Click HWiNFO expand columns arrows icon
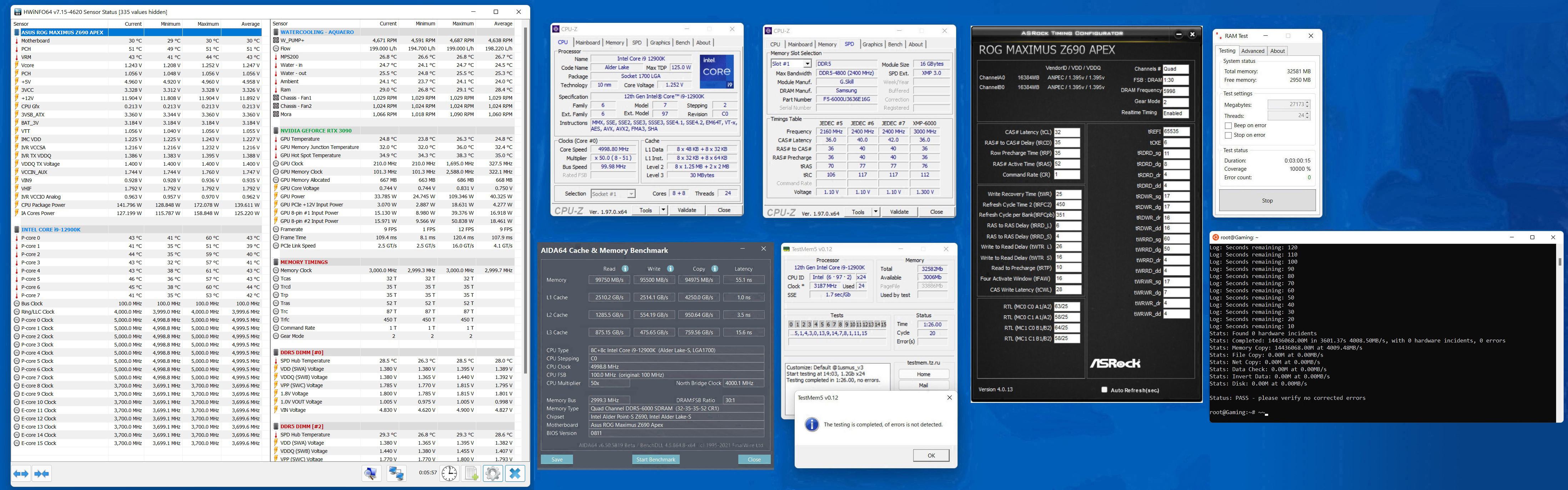Viewport: 1568px width, 490px height. [21, 474]
